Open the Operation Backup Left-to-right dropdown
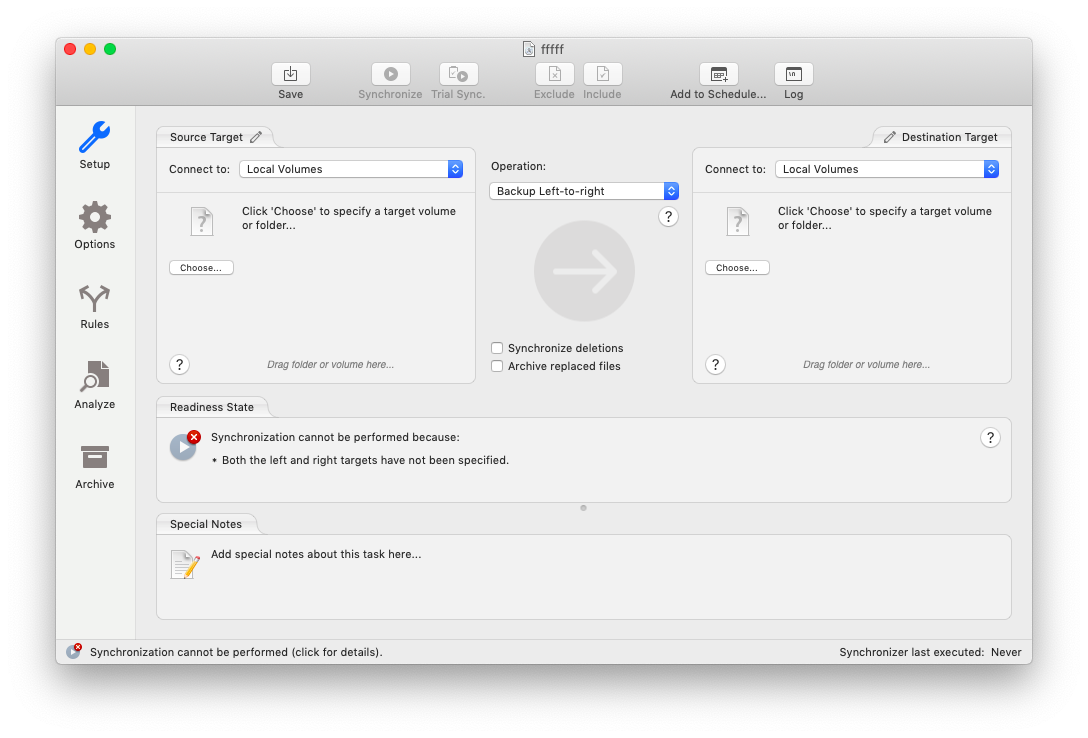 584,191
